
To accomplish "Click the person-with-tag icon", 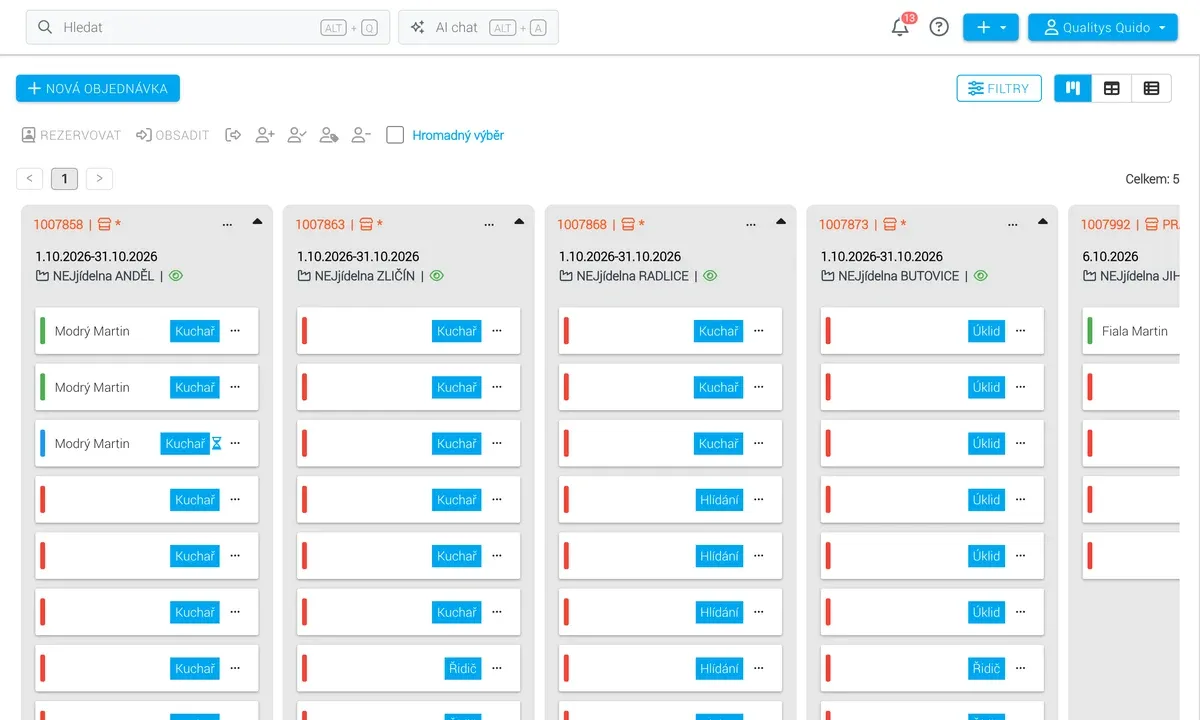I will click(x=329, y=135).
